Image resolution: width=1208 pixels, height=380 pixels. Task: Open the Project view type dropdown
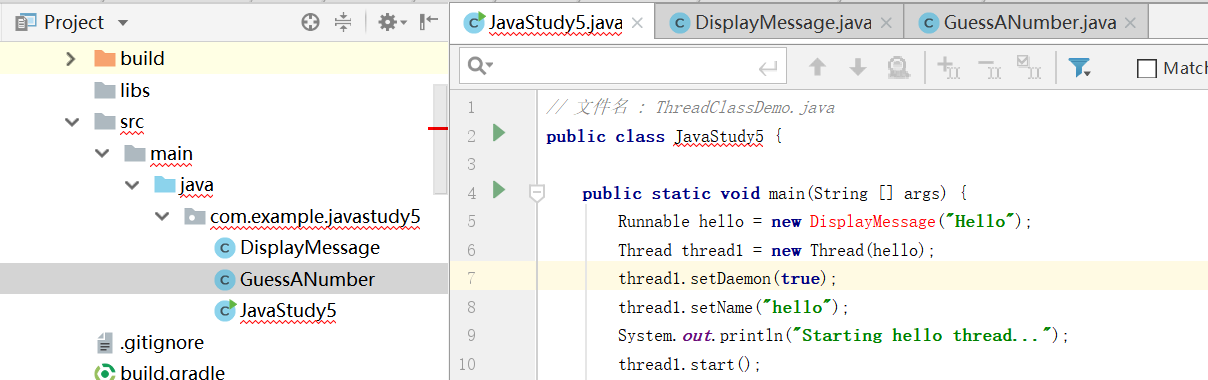pos(123,22)
